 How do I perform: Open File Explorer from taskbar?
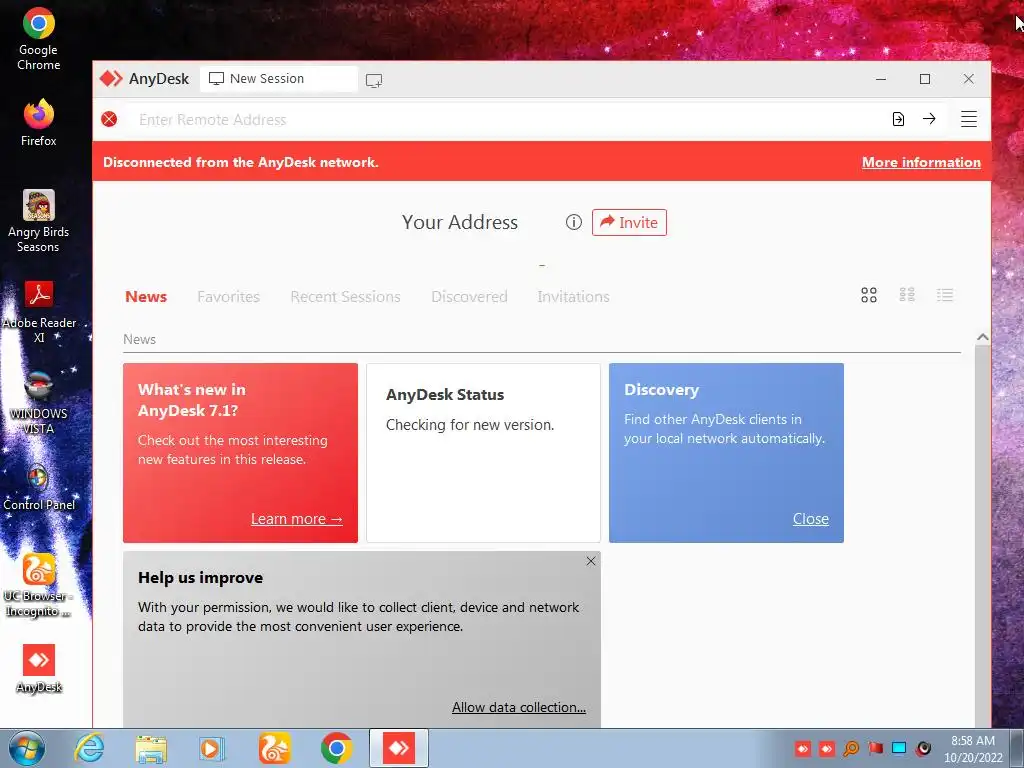pos(151,748)
